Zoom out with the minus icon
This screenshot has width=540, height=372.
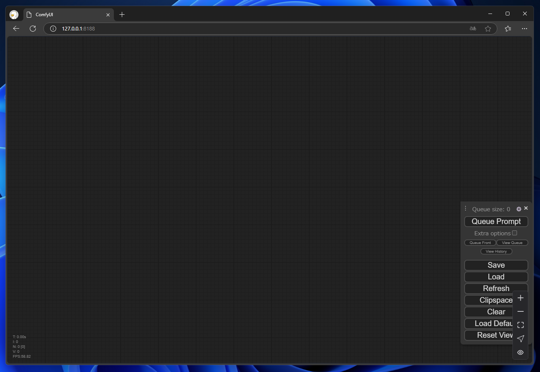click(x=520, y=311)
